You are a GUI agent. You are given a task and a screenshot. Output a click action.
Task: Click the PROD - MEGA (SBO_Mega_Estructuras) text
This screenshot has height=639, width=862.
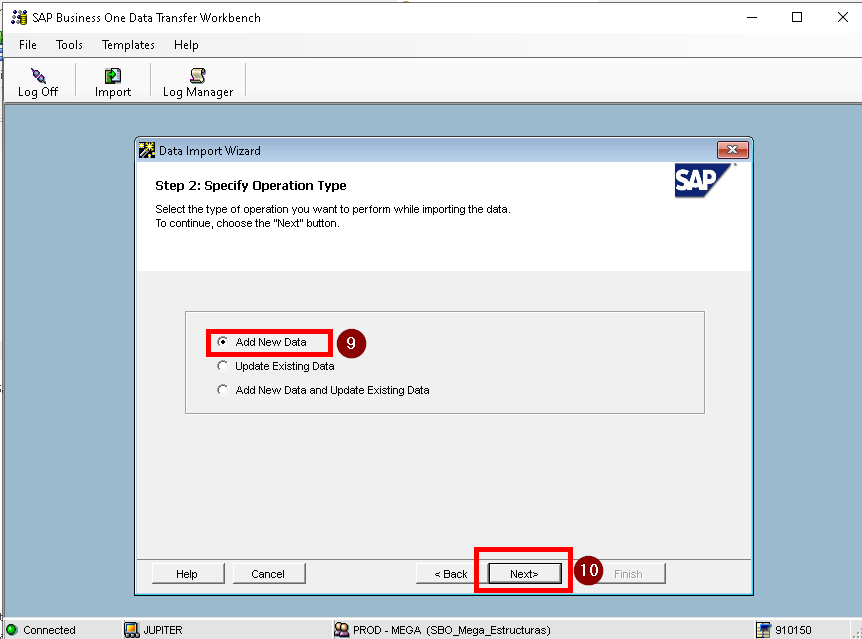451,630
